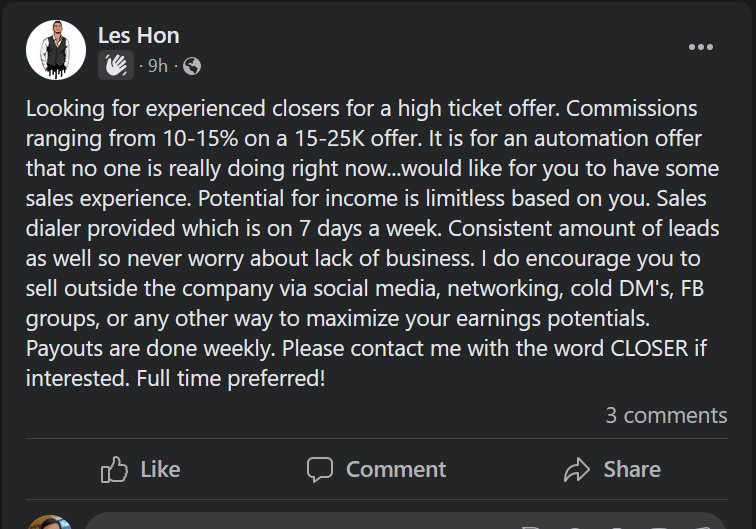756x529 pixels.
Task: Expand the 3 comments thread
Action: point(666,415)
